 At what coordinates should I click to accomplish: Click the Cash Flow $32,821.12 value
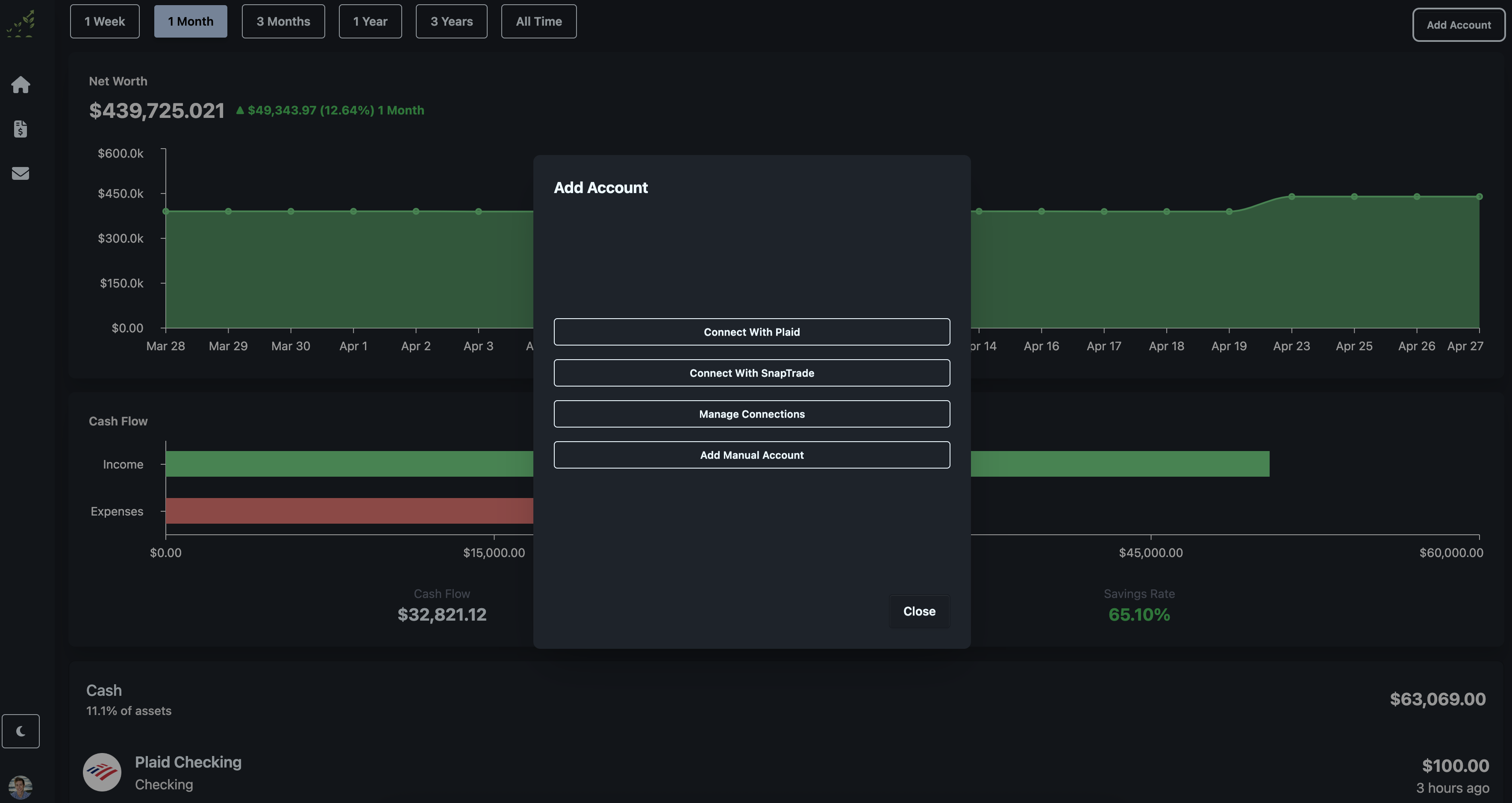pos(442,614)
